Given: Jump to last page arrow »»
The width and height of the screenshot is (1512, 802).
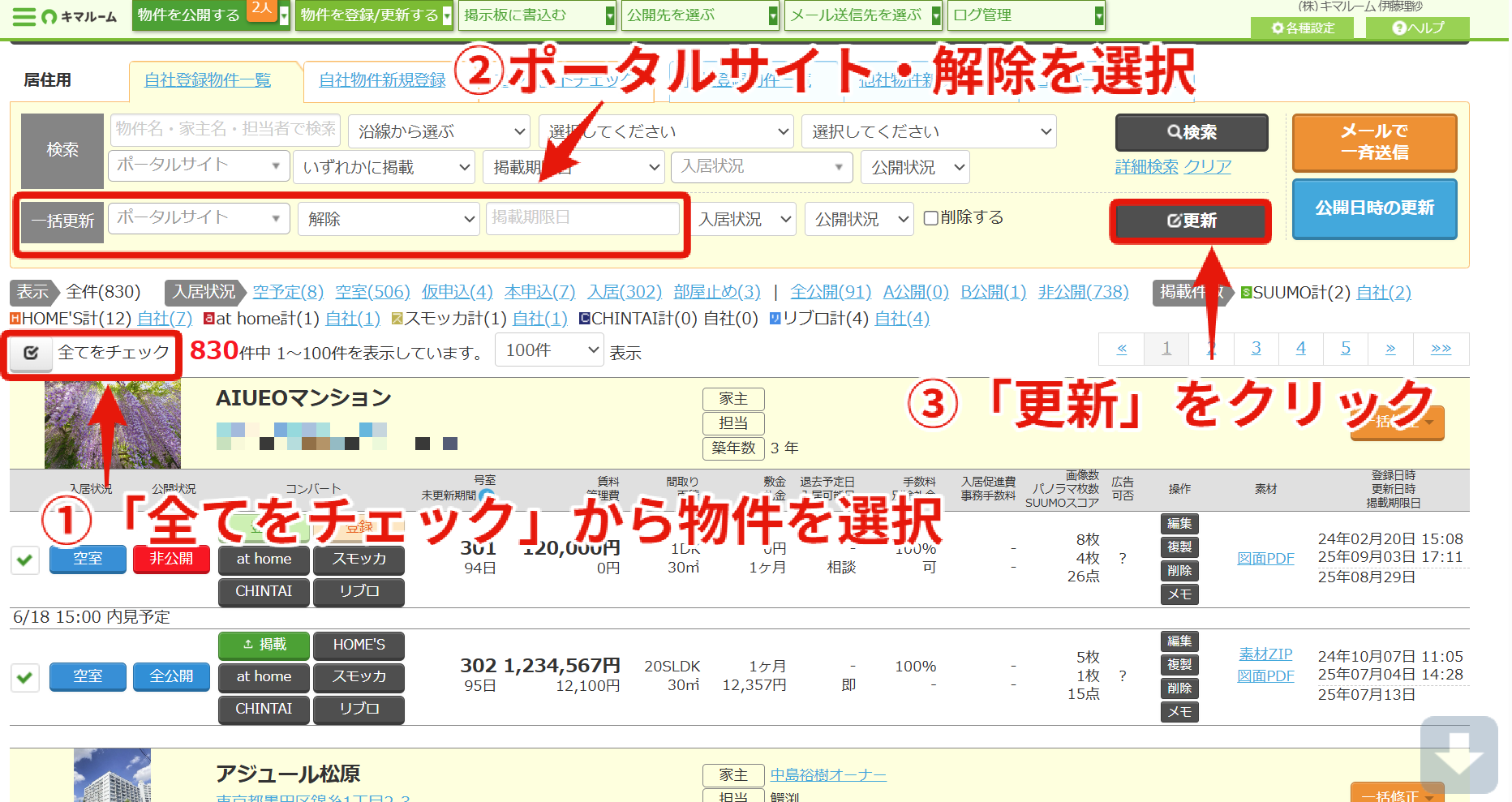Looking at the screenshot, I should 1441,349.
